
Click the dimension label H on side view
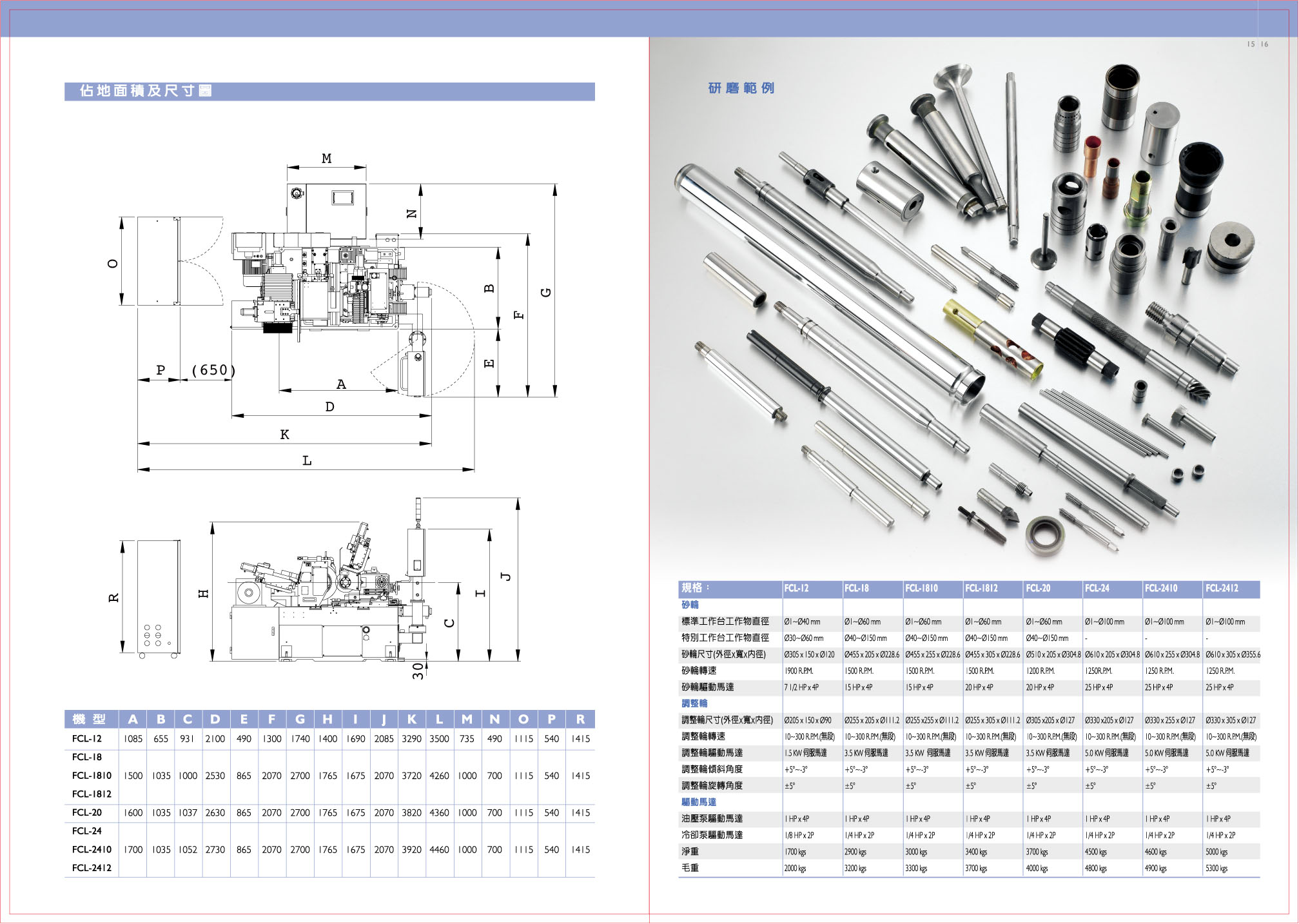[204, 593]
